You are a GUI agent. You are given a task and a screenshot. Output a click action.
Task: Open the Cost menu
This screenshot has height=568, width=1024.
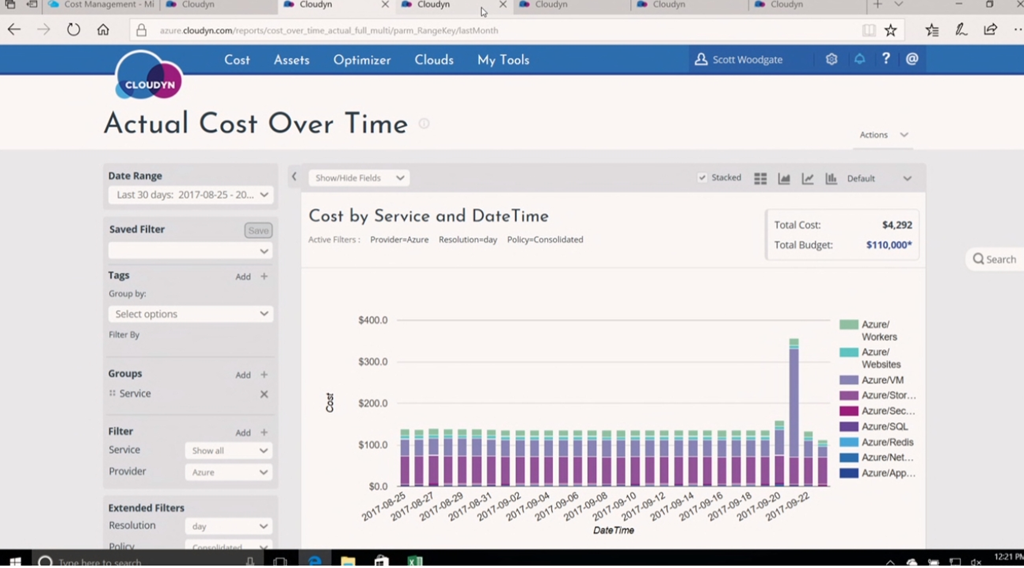click(237, 60)
